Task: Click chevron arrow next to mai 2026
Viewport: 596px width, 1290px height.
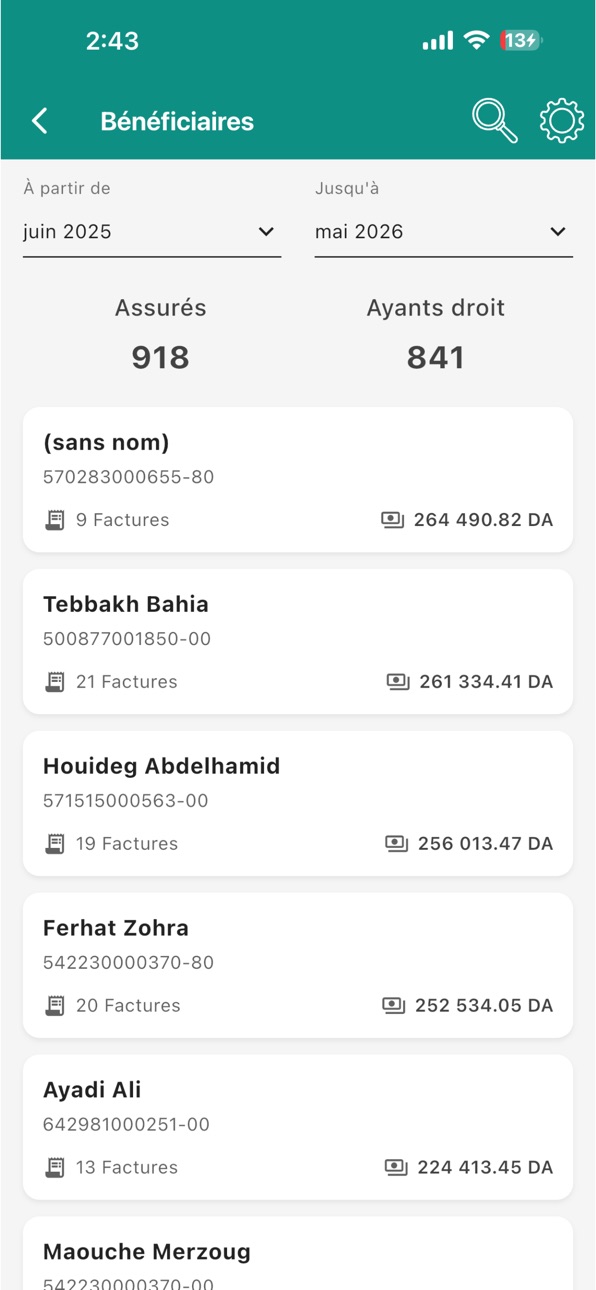Action: (x=558, y=232)
